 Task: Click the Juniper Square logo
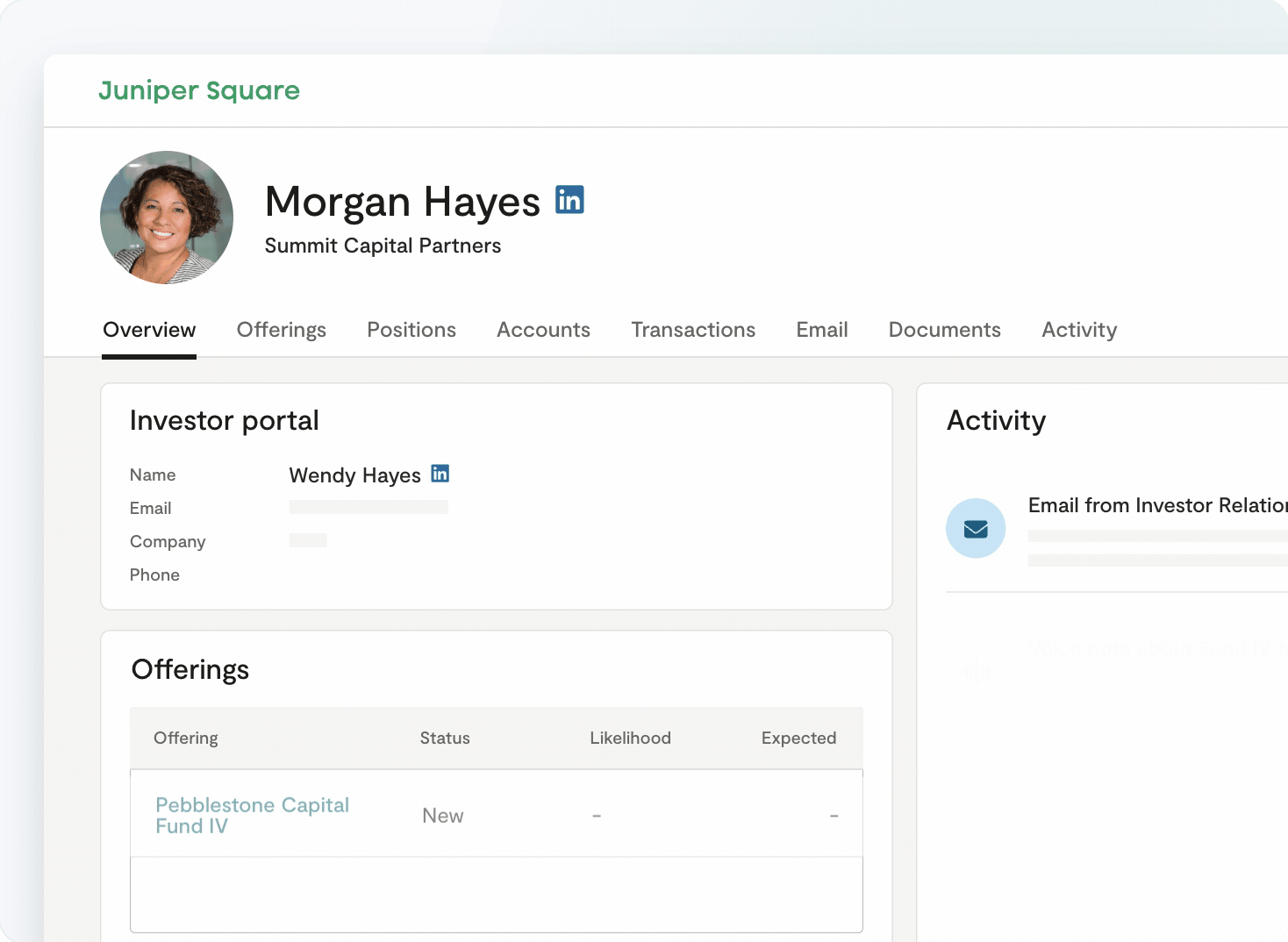pos(199,90)
